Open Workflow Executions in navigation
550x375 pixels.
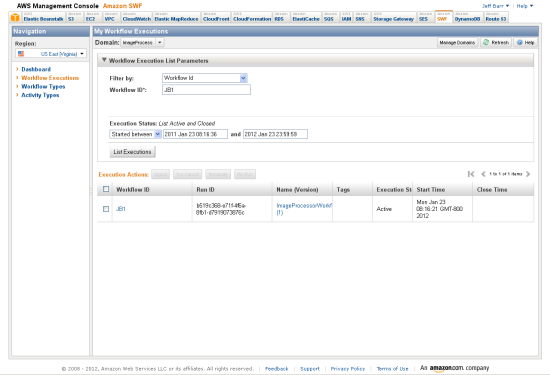tap(50, 78)
